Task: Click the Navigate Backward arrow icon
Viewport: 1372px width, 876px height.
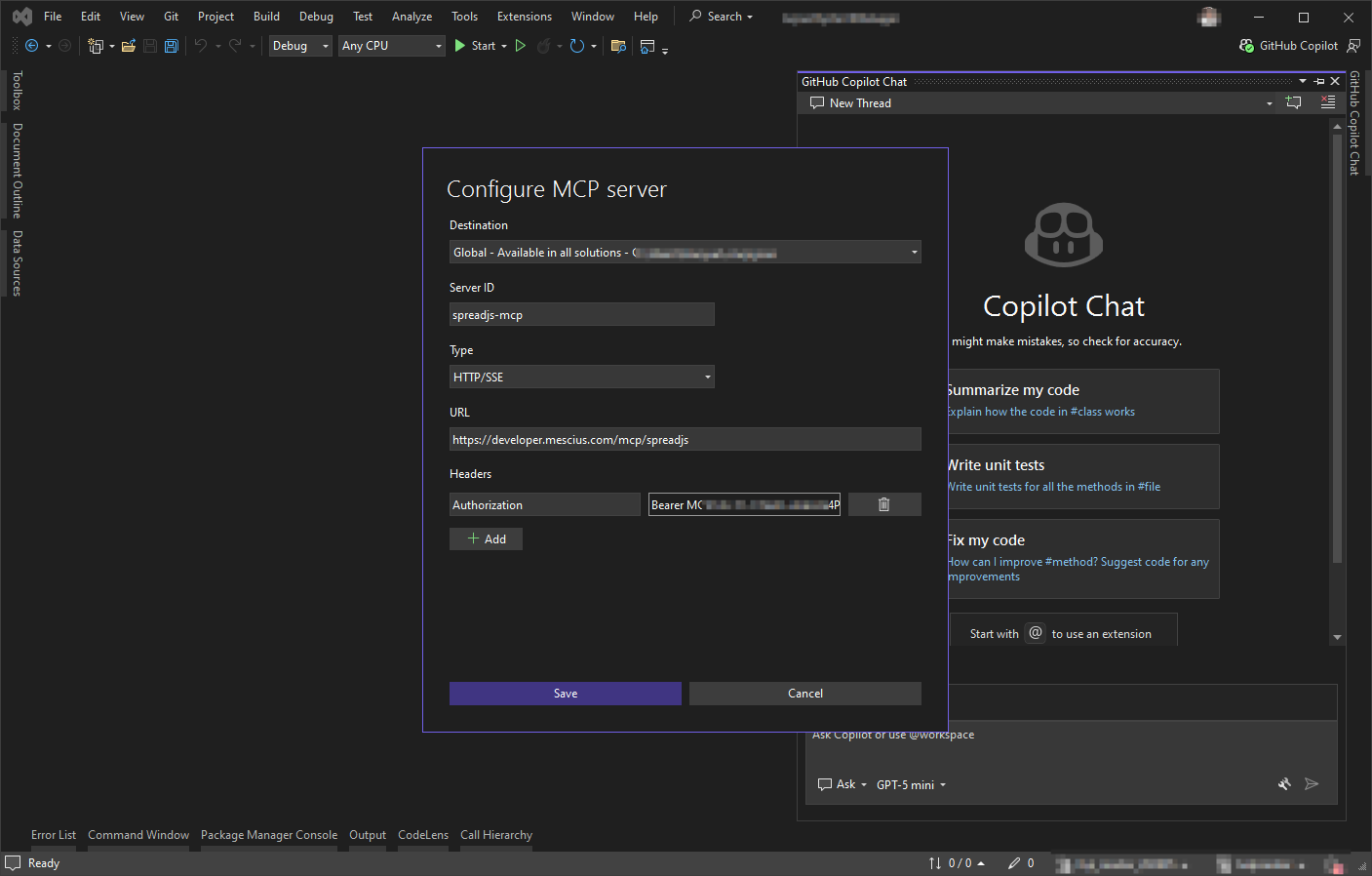Action: 32,46
